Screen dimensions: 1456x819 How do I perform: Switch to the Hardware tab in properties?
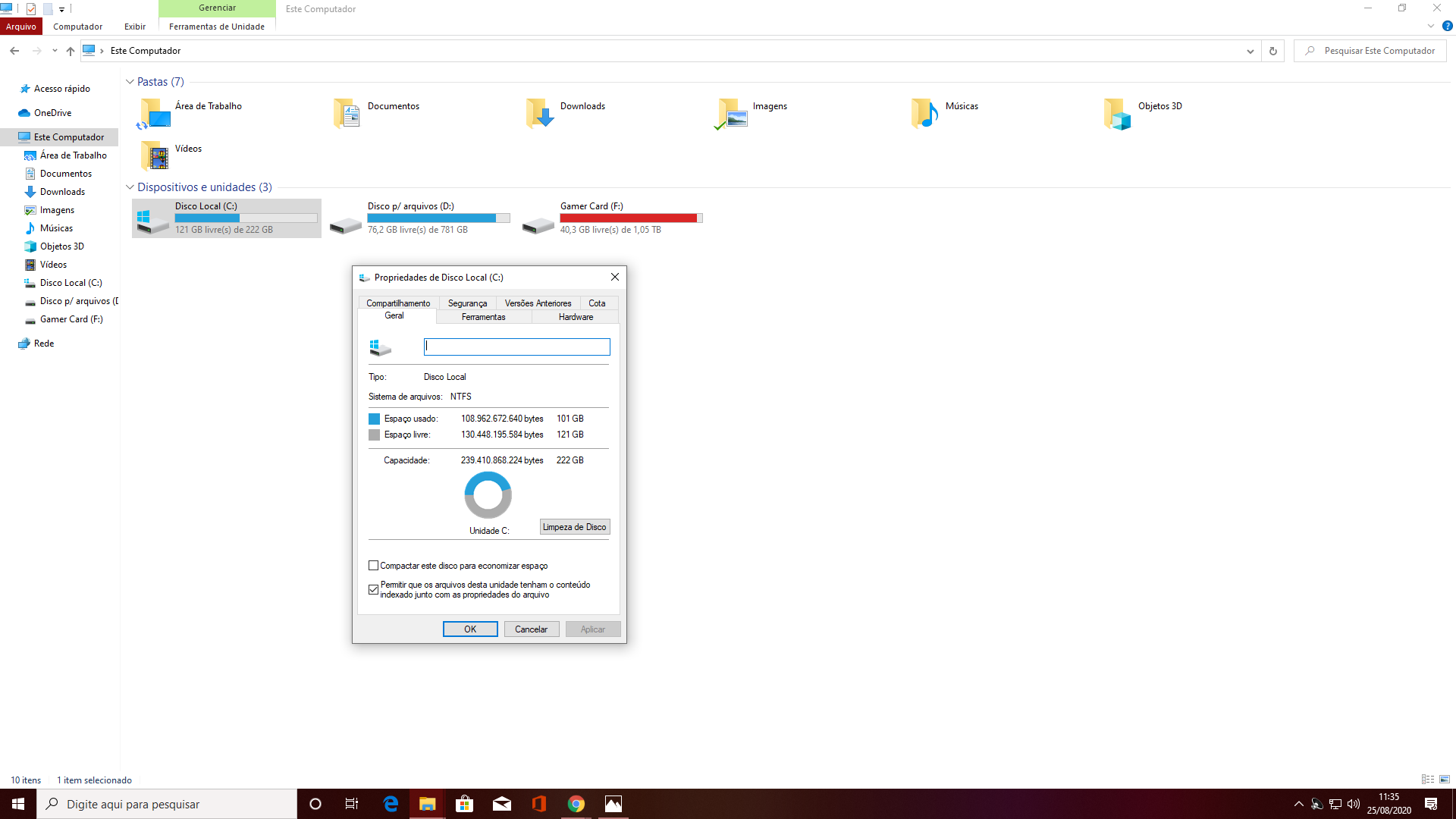[x=576, y=317]
